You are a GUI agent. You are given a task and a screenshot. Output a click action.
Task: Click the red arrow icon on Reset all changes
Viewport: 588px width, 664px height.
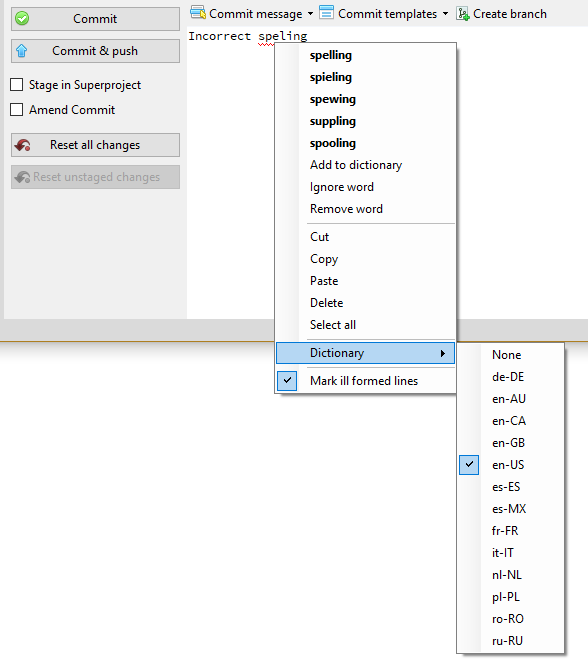point(22,145)
